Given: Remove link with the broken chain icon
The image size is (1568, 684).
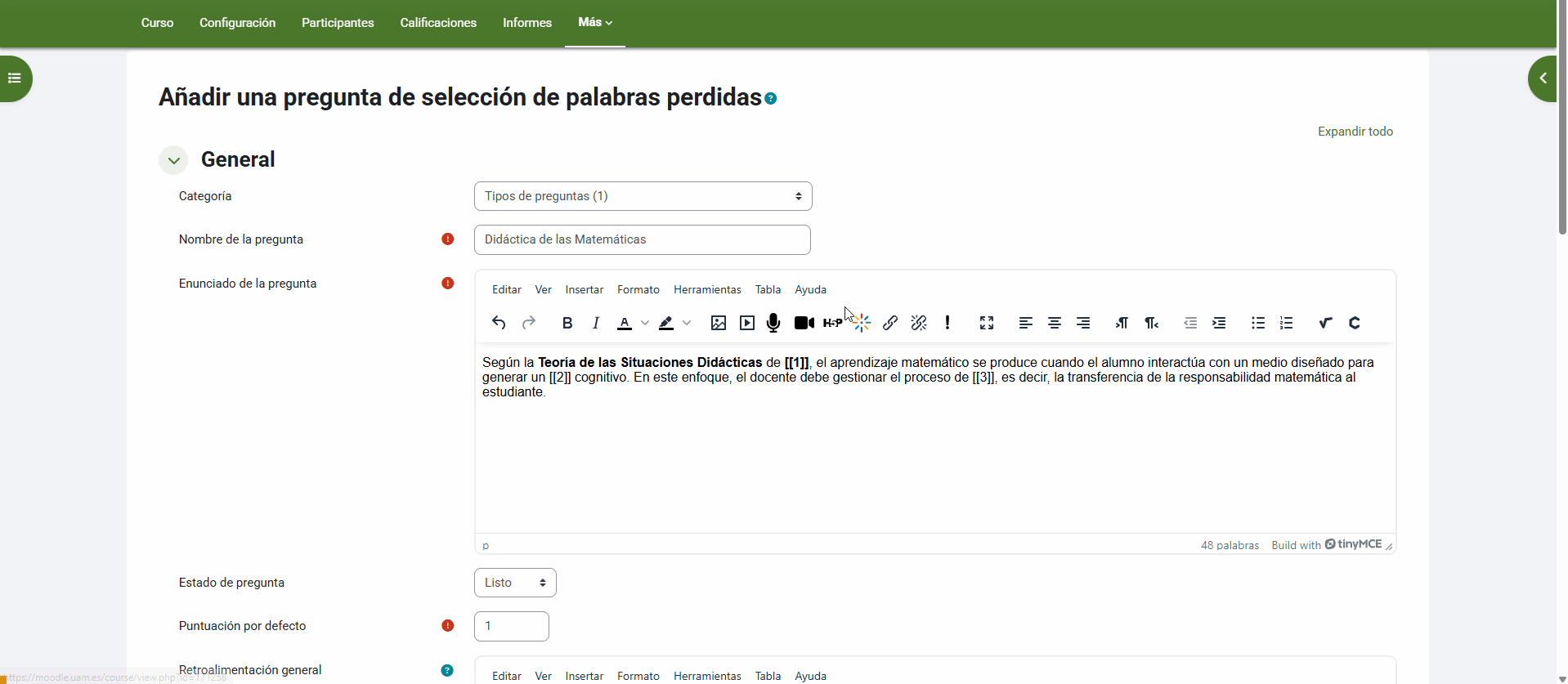Looking at the screenshot, I should click(919, 323).
